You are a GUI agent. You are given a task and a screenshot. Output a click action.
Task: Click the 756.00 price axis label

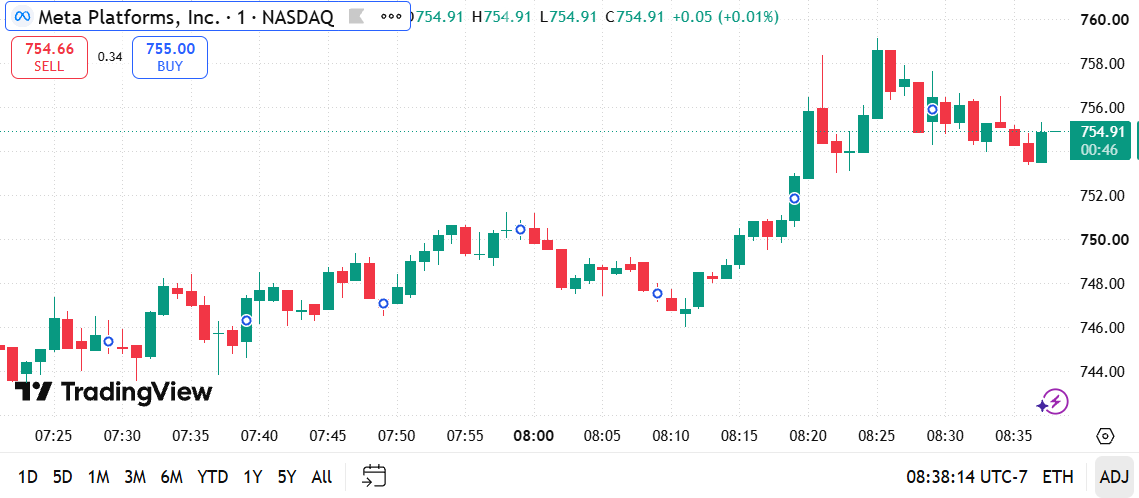pos(1102,108)
